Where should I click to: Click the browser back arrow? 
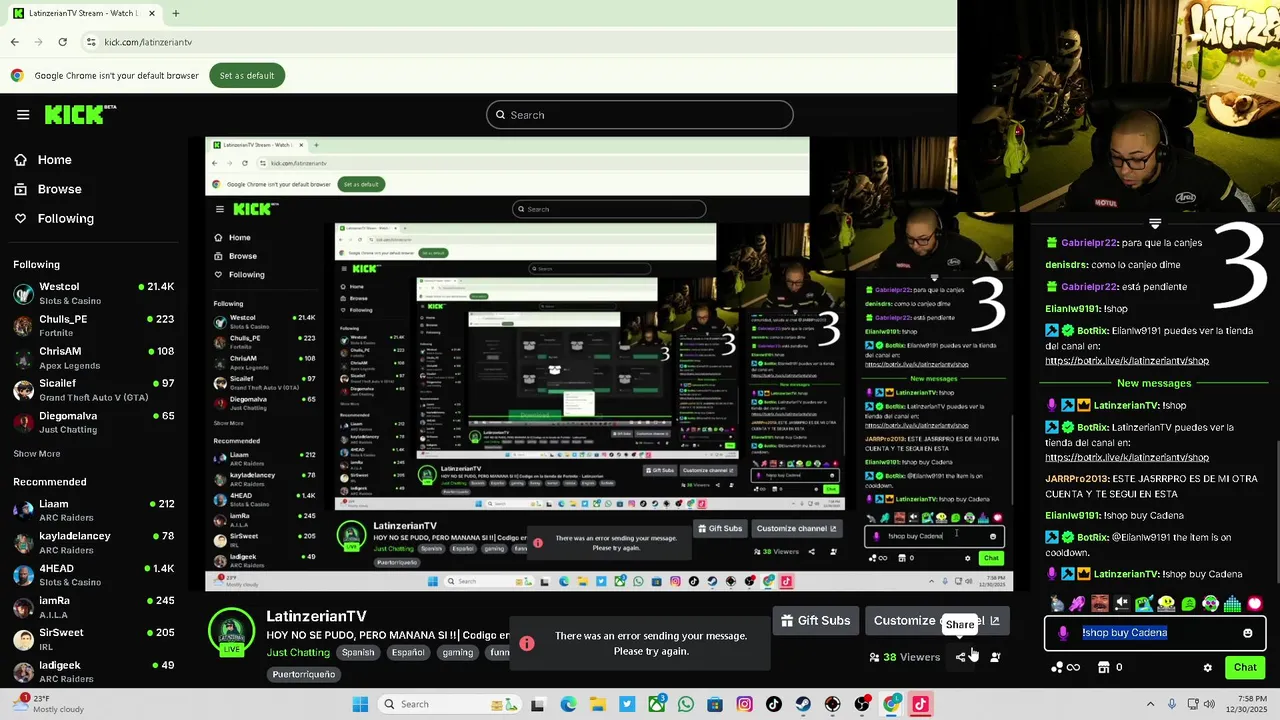coord(15,42)
